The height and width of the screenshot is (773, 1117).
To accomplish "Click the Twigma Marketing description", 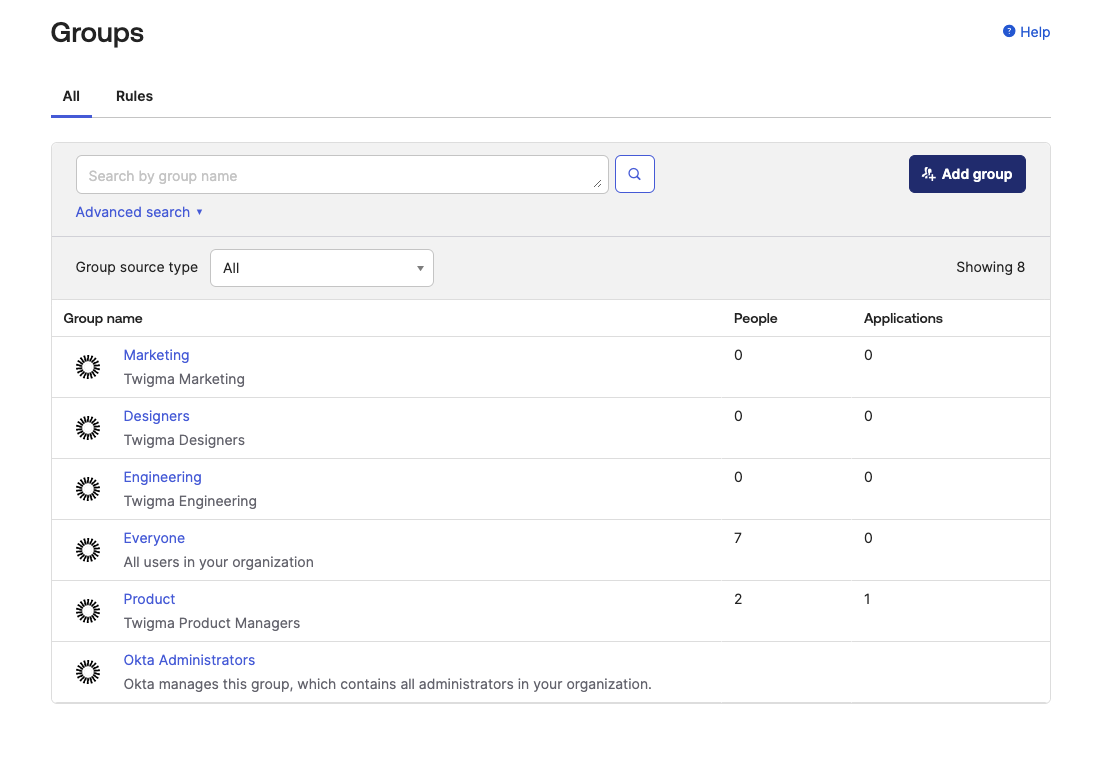I will 184,379.
